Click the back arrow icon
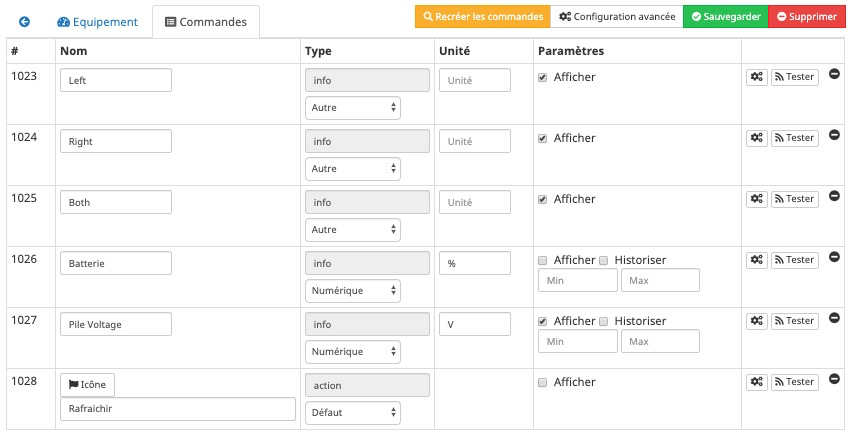Screen dimensions: 849x434 pos(25,21)
